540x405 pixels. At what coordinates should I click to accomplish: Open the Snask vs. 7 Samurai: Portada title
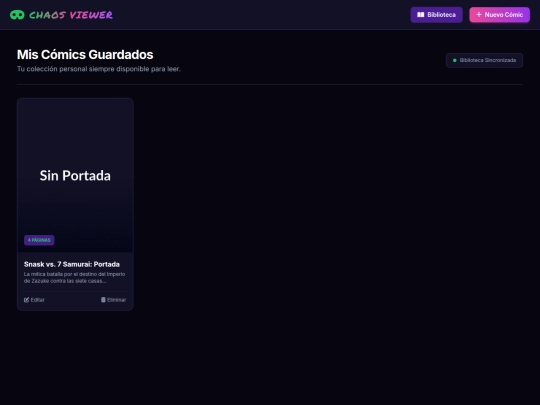coord(72,264)
